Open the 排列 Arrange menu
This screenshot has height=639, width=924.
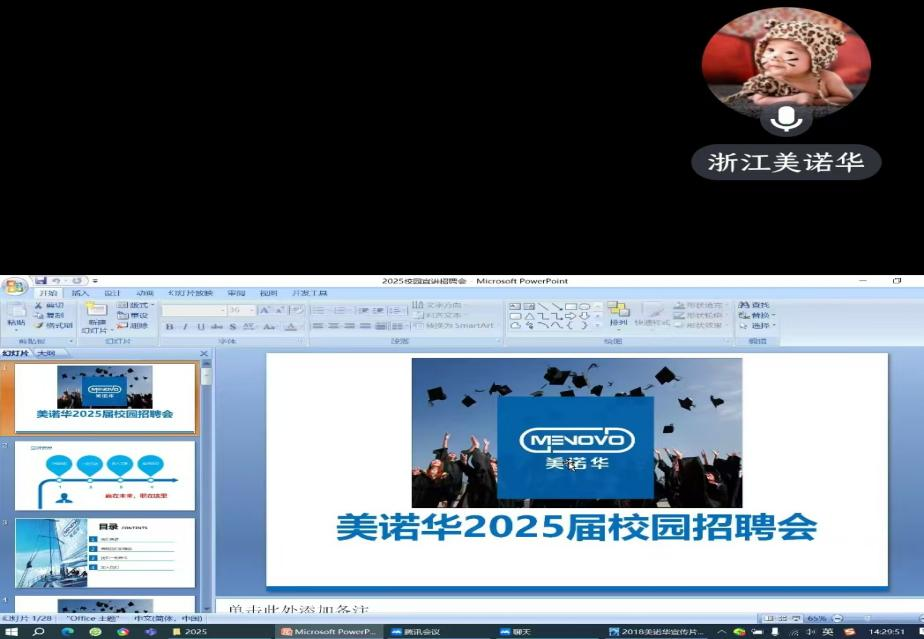618,315
